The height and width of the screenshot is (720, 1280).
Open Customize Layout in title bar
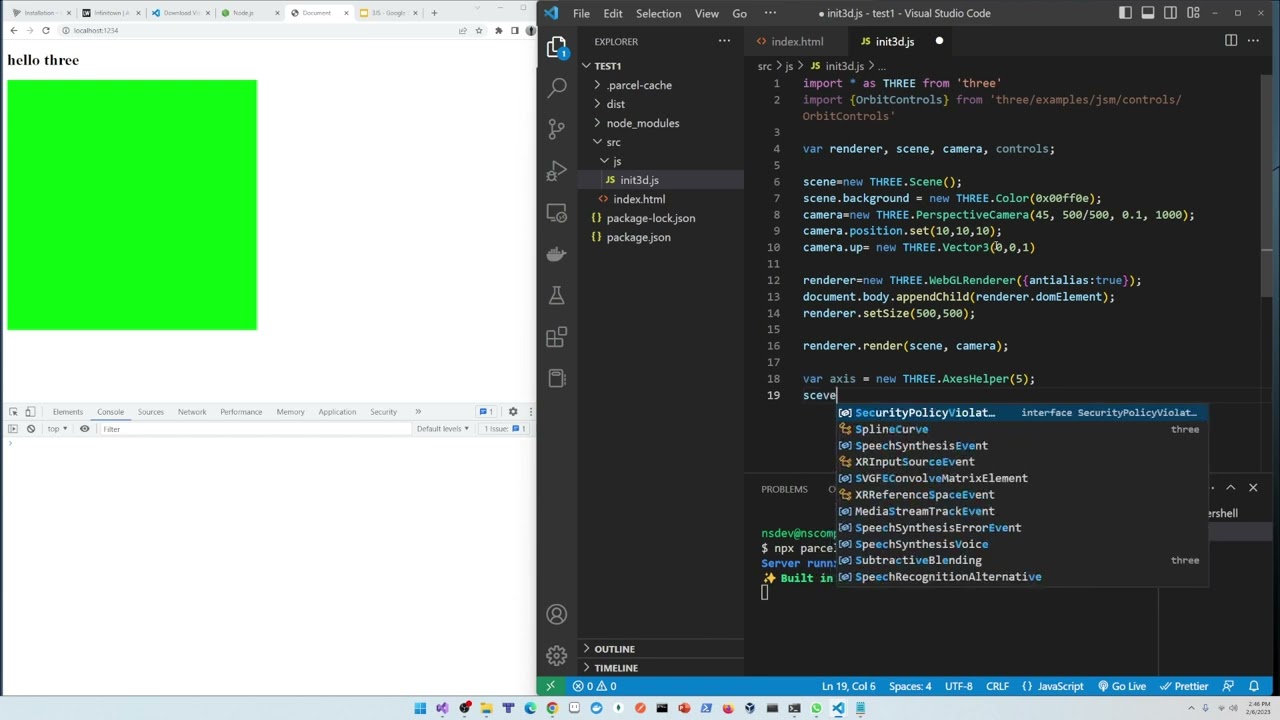[x=1192, y=13]
